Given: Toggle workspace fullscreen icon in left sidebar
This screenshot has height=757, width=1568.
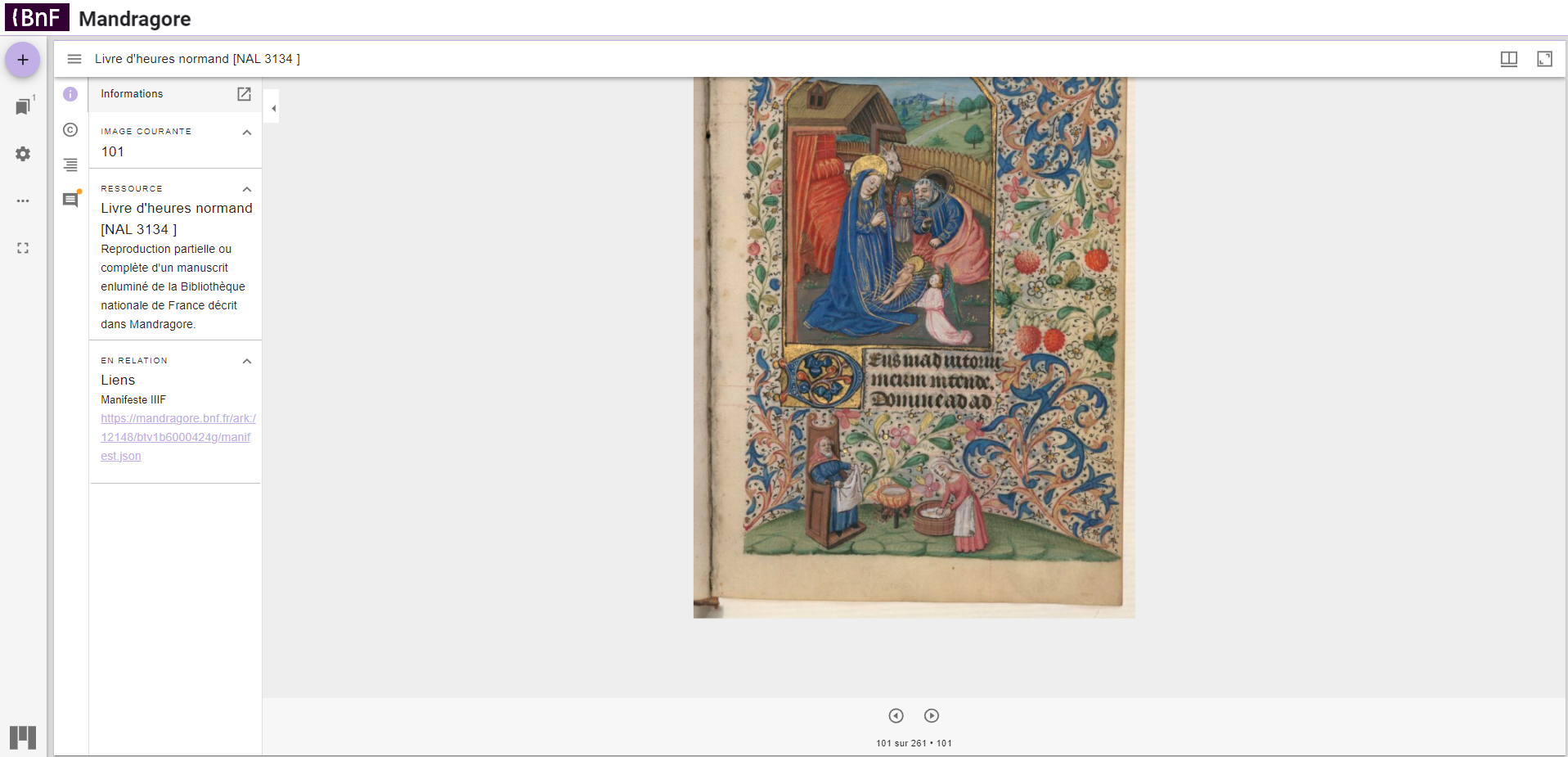Looking at the screenshot, I should (x=23, y=248).
